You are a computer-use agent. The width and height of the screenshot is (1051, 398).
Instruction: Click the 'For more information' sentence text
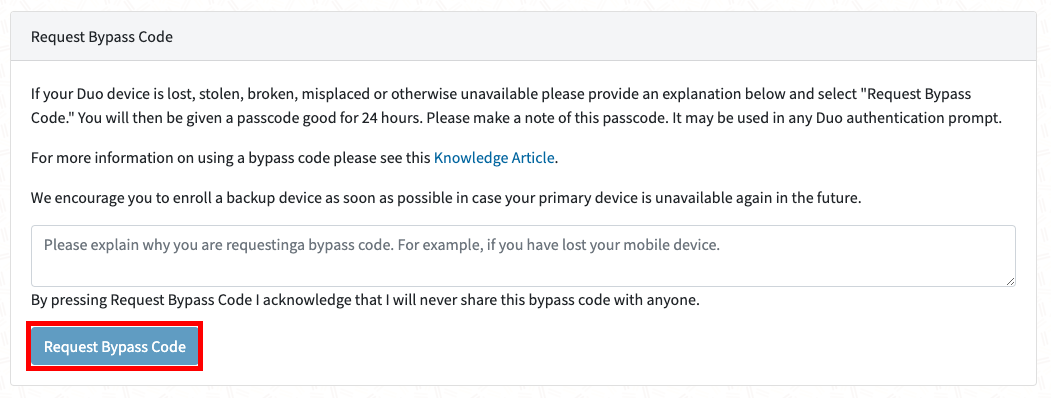coord(295,158)
